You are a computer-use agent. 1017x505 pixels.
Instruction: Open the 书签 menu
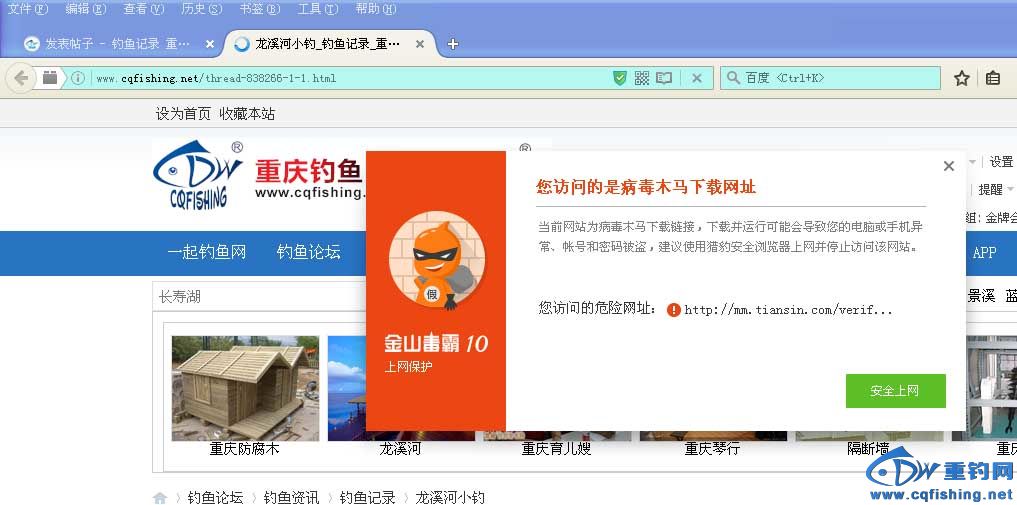coord(259,9)
